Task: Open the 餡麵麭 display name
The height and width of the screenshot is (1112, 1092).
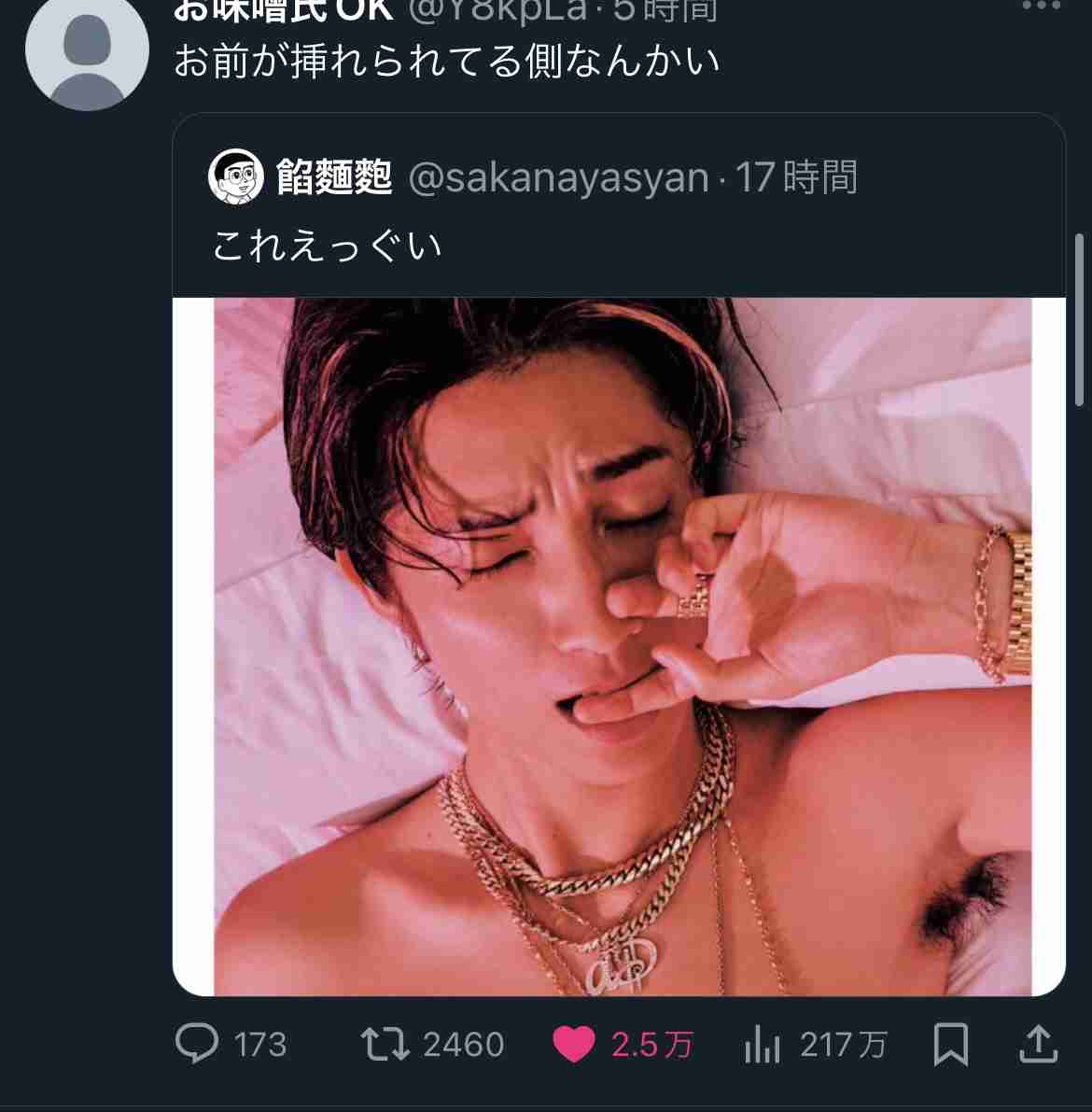Action: click(333, 176)
